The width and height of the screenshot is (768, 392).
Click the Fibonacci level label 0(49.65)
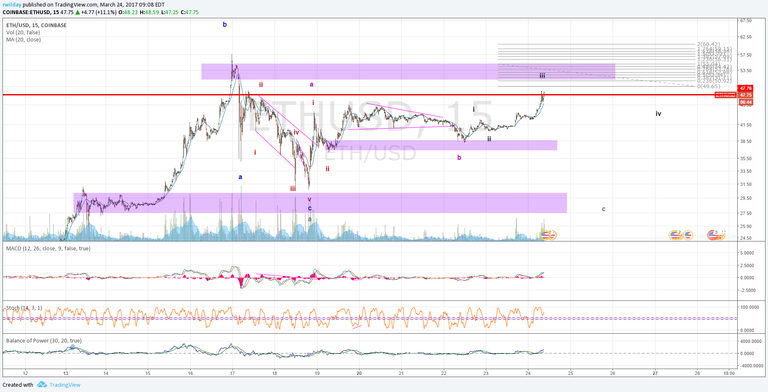point(707,86)
